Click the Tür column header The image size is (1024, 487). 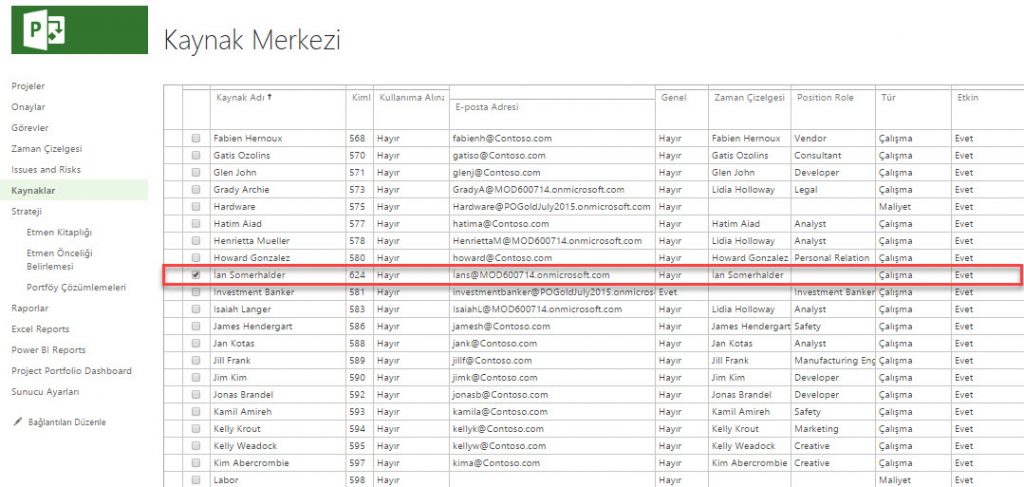coord(888,98)
